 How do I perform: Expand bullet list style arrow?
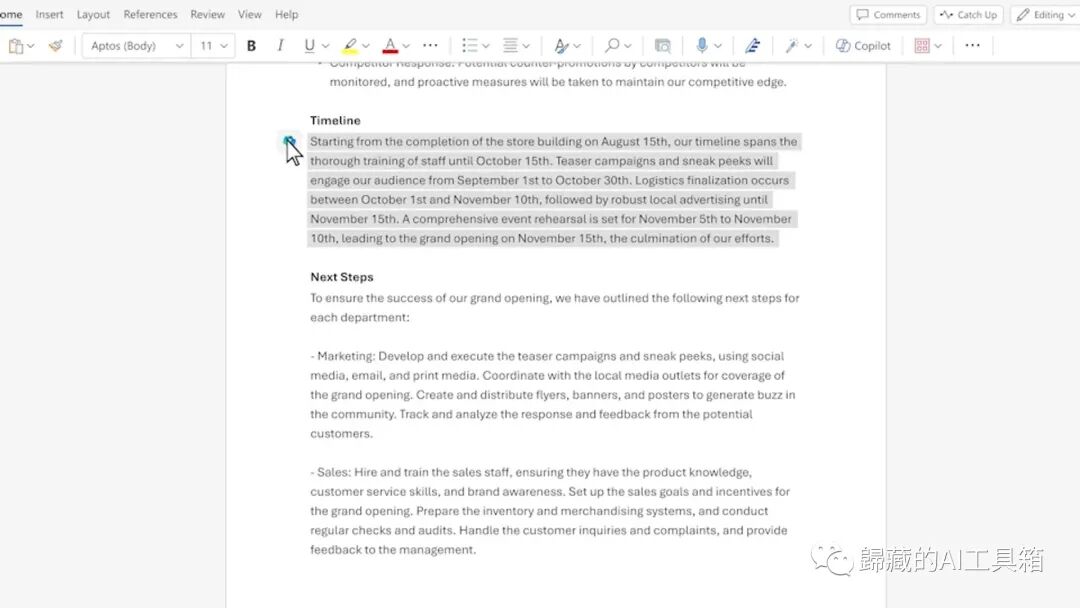click(x=486, y=46)
